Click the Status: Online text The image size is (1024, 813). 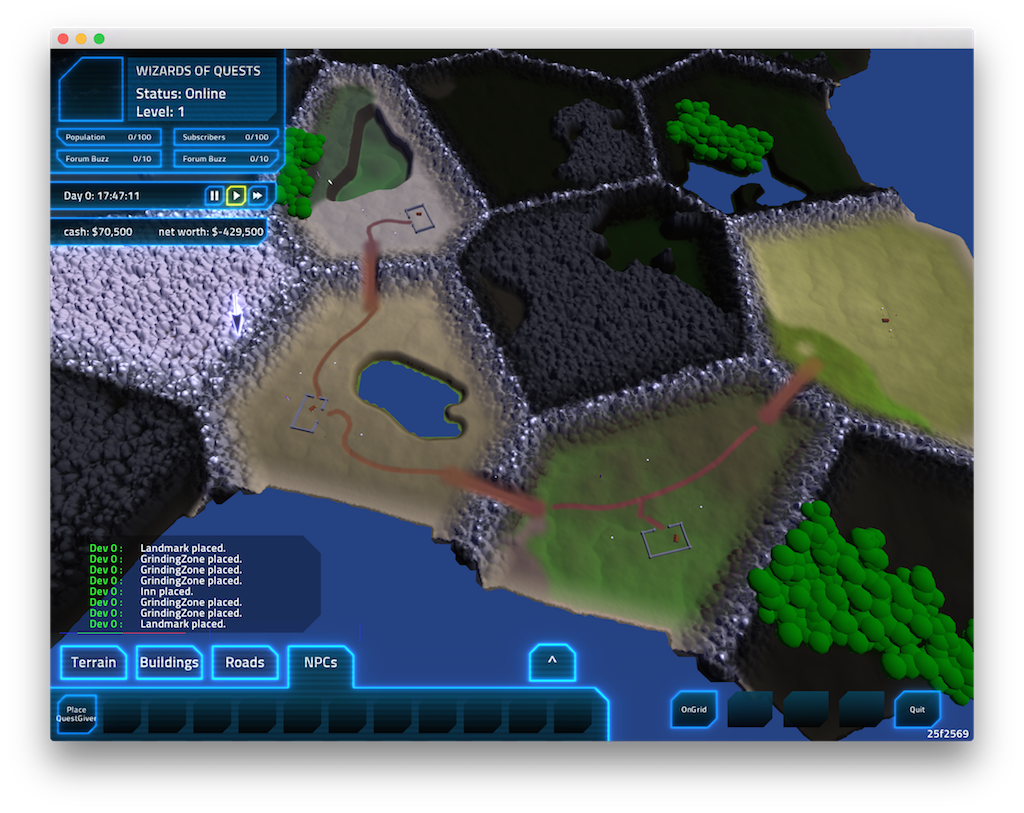coord(181,93)
